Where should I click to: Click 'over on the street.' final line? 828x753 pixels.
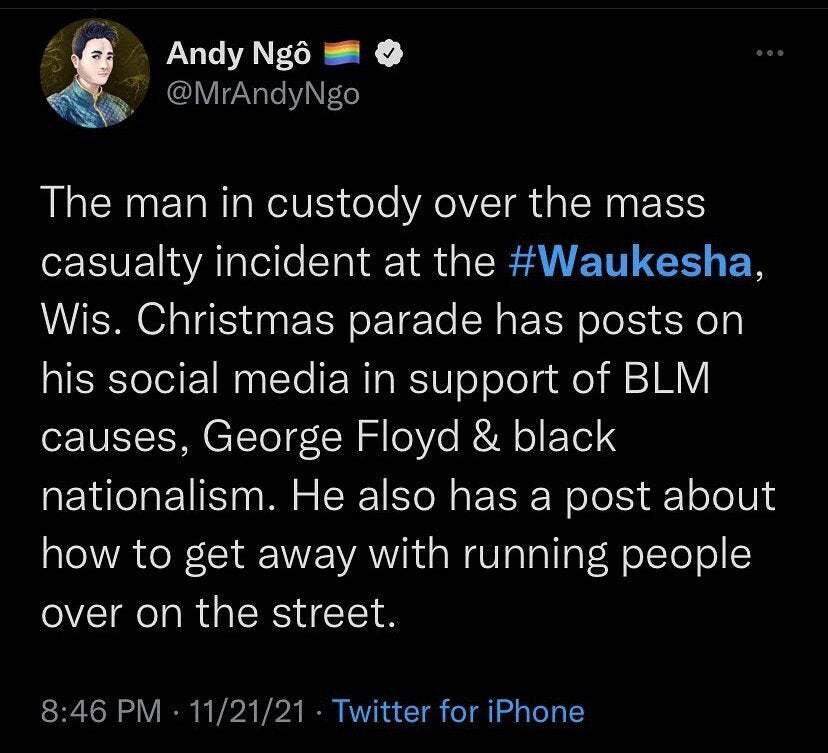[213, 611]
